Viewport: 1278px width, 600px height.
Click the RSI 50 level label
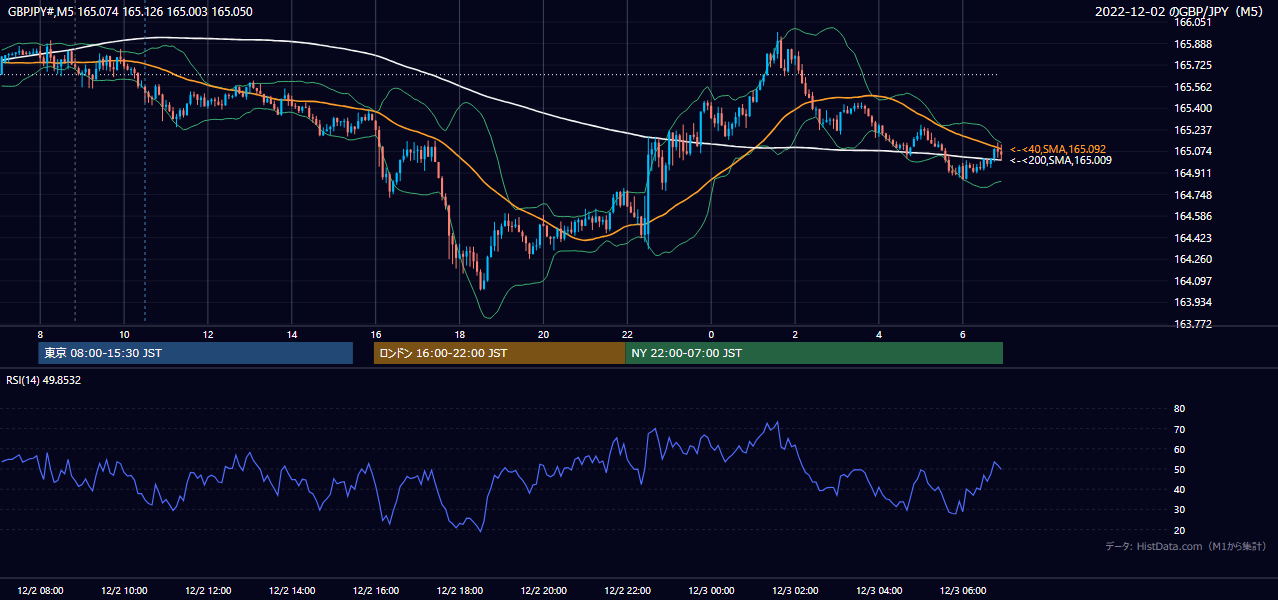click(1179, 469)
